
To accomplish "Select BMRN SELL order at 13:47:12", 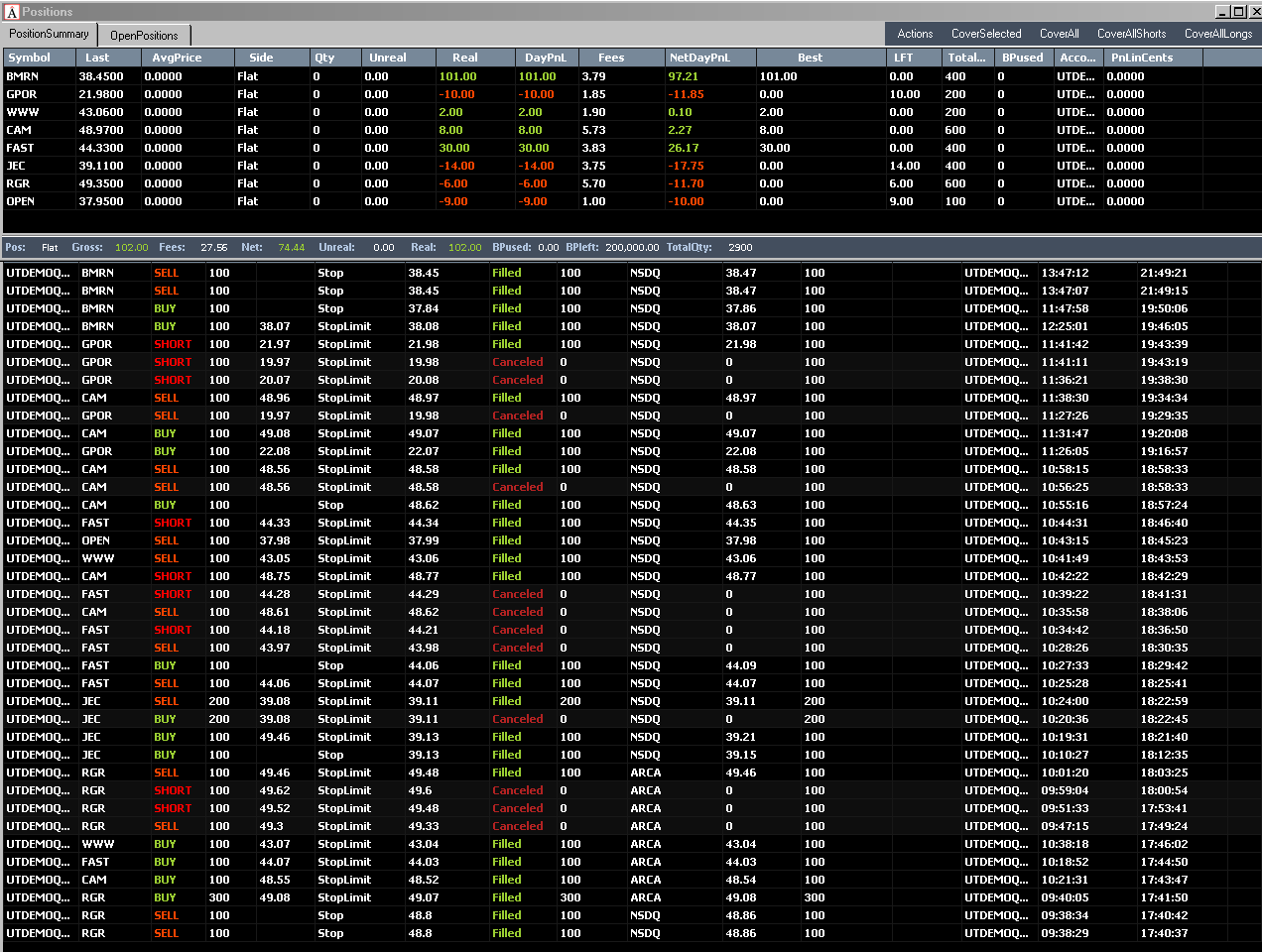I will [631, 273].
